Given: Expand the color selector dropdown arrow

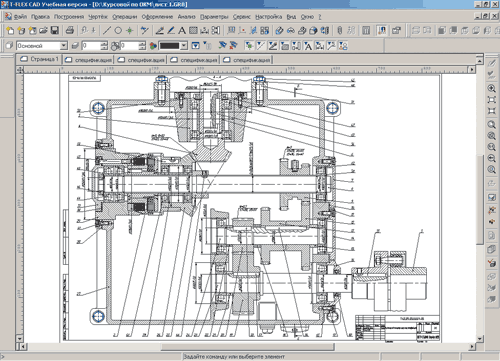Looking at the screenshot, I should click(184, 46).
